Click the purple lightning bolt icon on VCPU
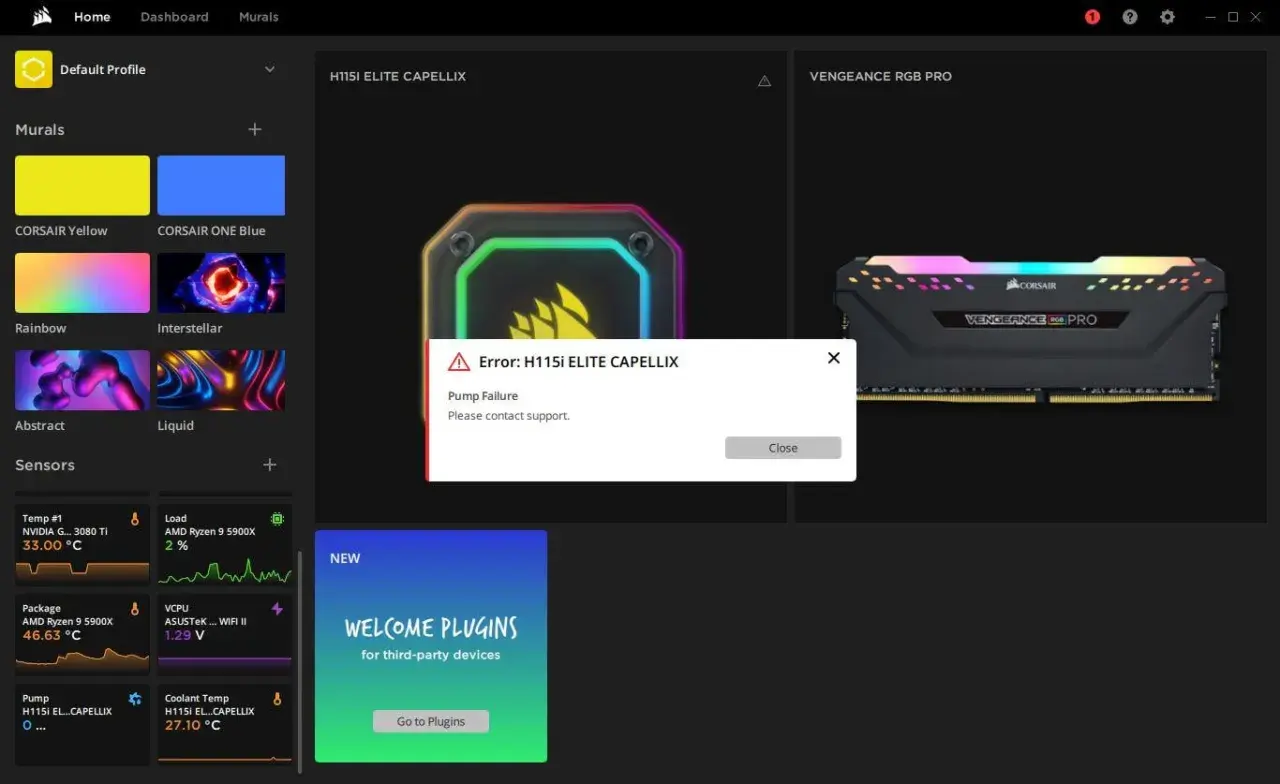This screenshot has width=1280, height=784. (277, 608)
